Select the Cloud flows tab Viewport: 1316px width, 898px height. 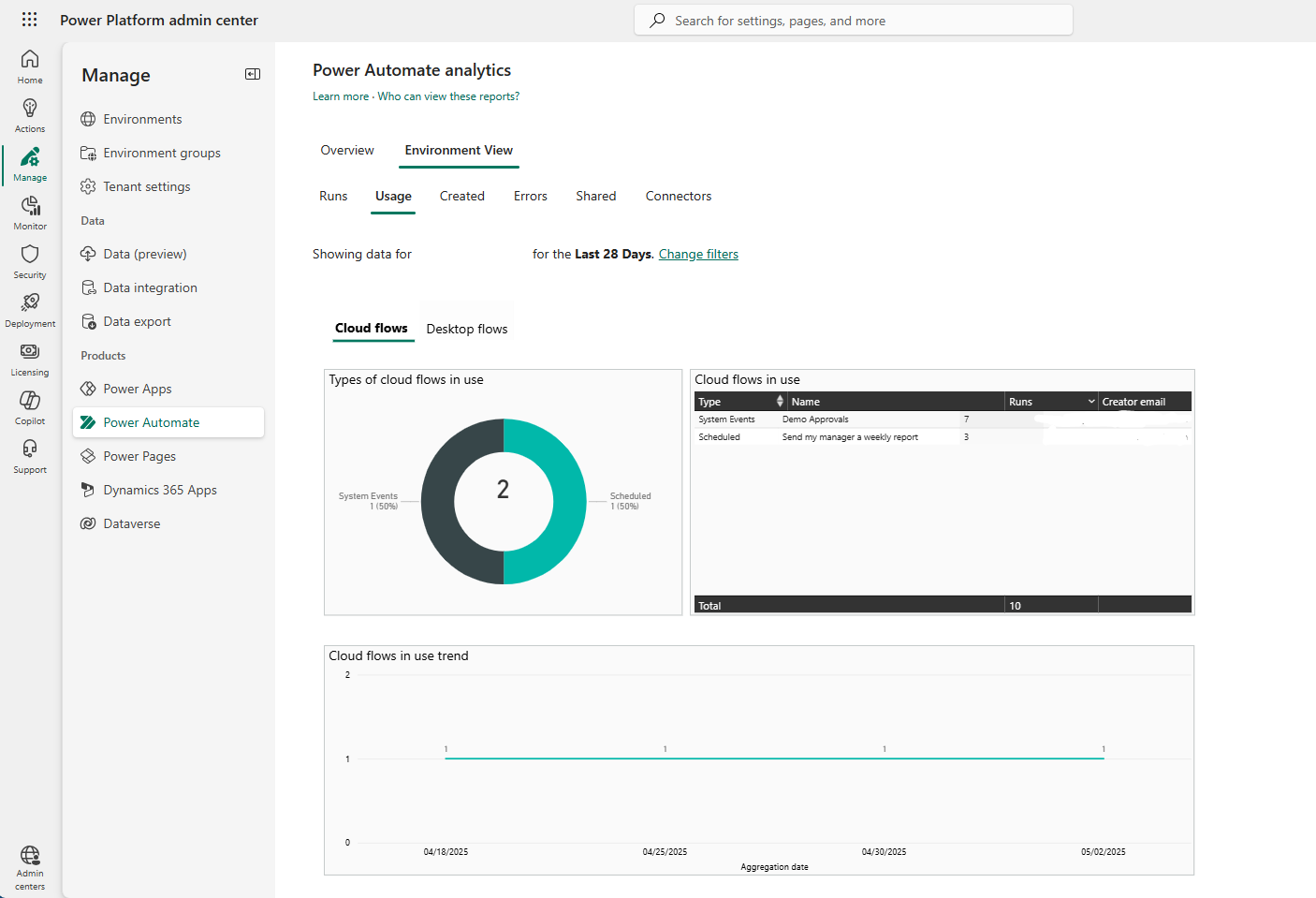pyautogui.click(x=372, y=328)
